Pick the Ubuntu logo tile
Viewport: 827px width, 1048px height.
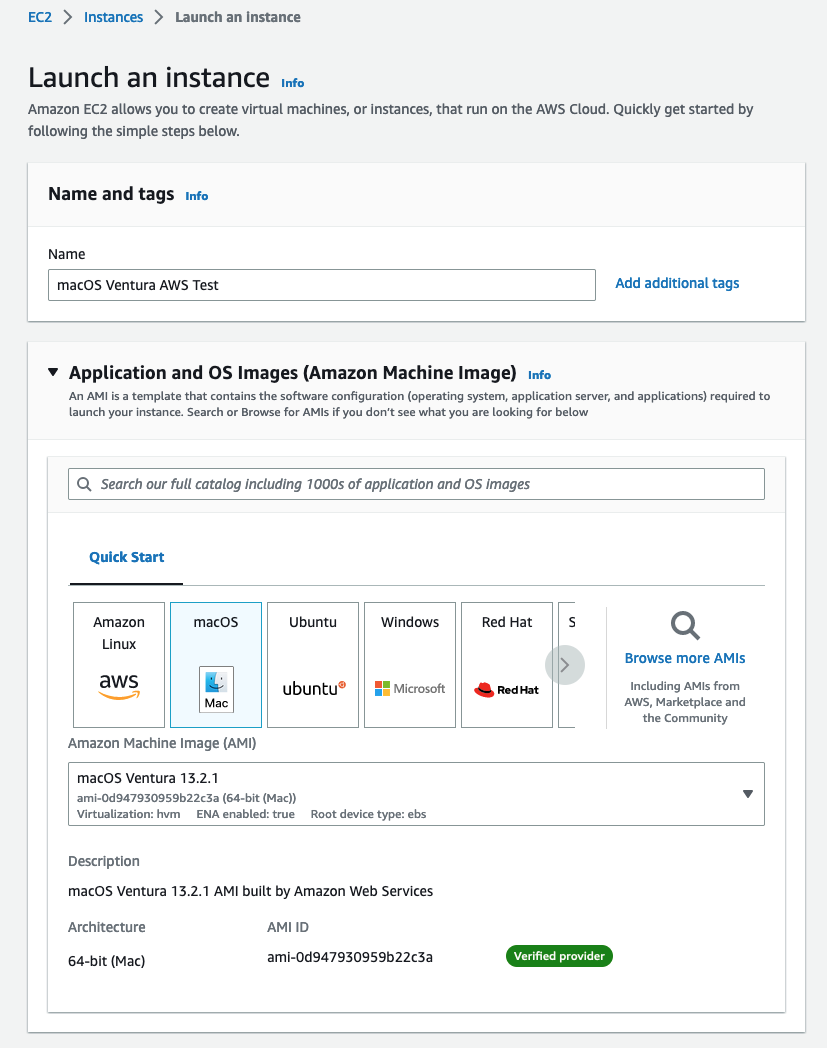(x=313, y=664)
